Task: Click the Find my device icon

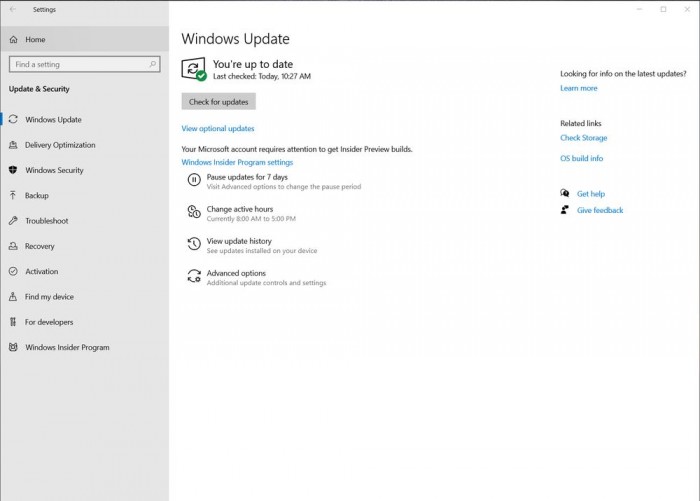Action: point(13,296)
